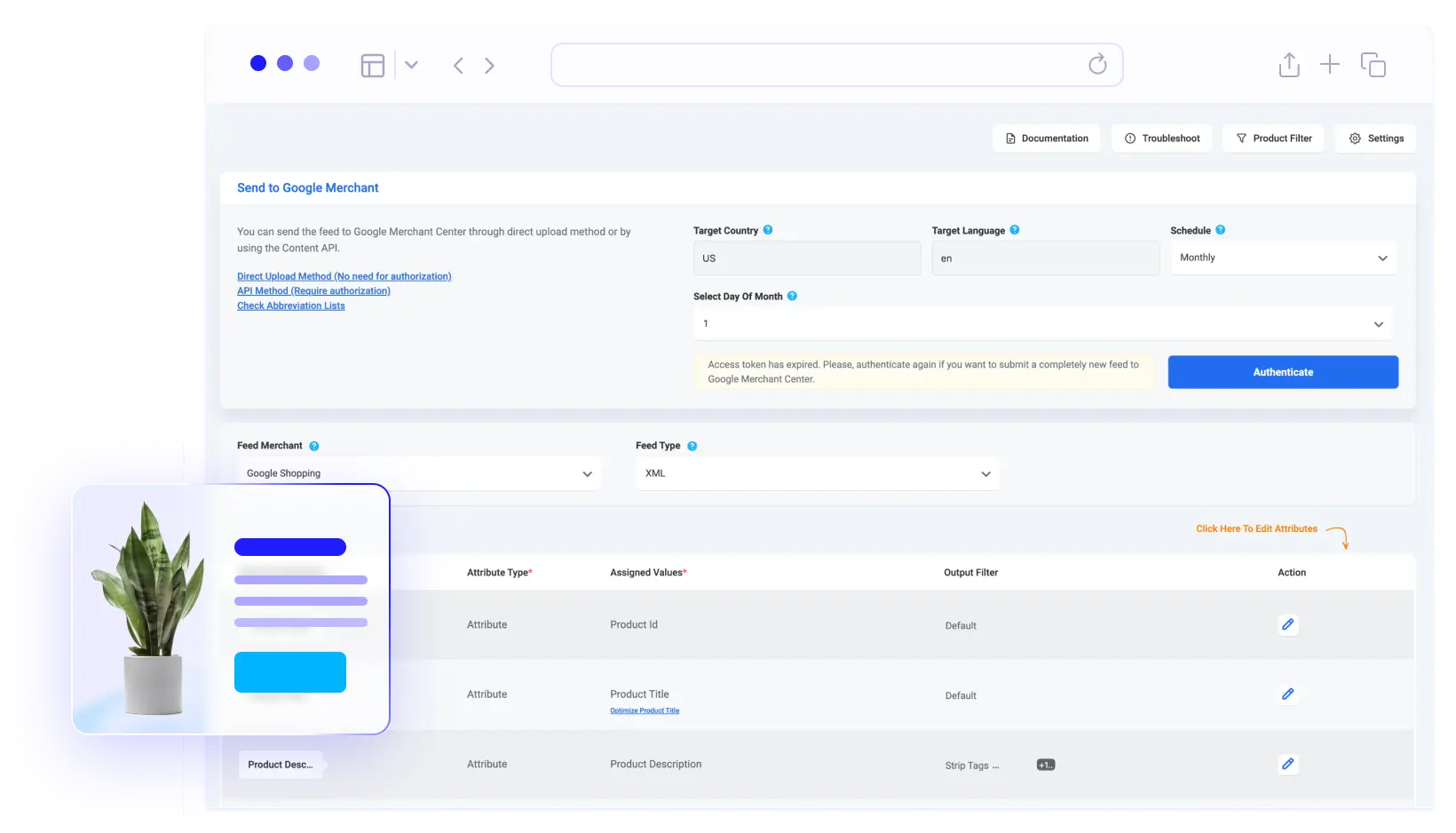This screenshot has width=1456, height=833.
Task: Click the Product Id assigned value
Action: 634,624
